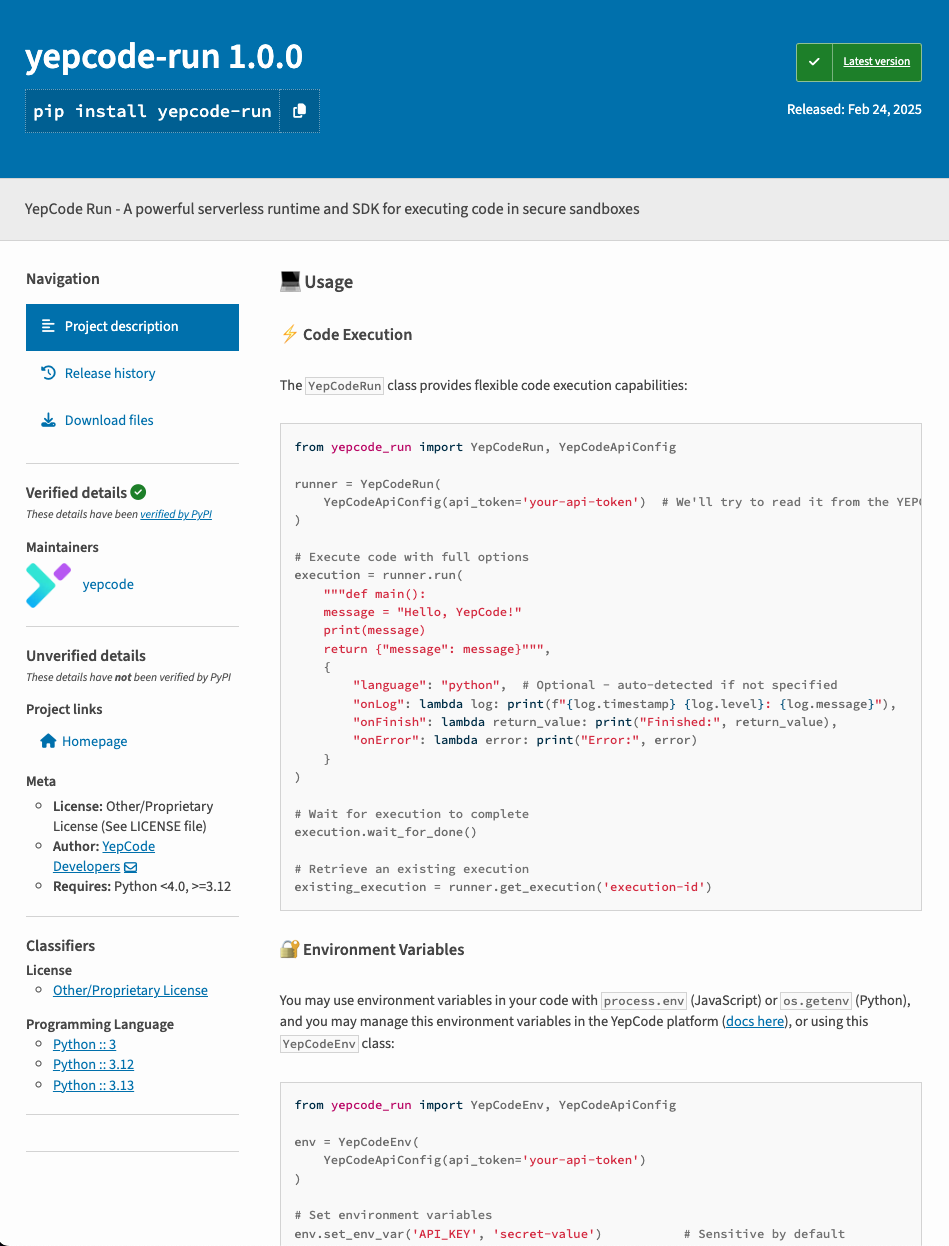Click the Download files arrow icon
This screenshot has width=949, height=1246.
[48, 420]
